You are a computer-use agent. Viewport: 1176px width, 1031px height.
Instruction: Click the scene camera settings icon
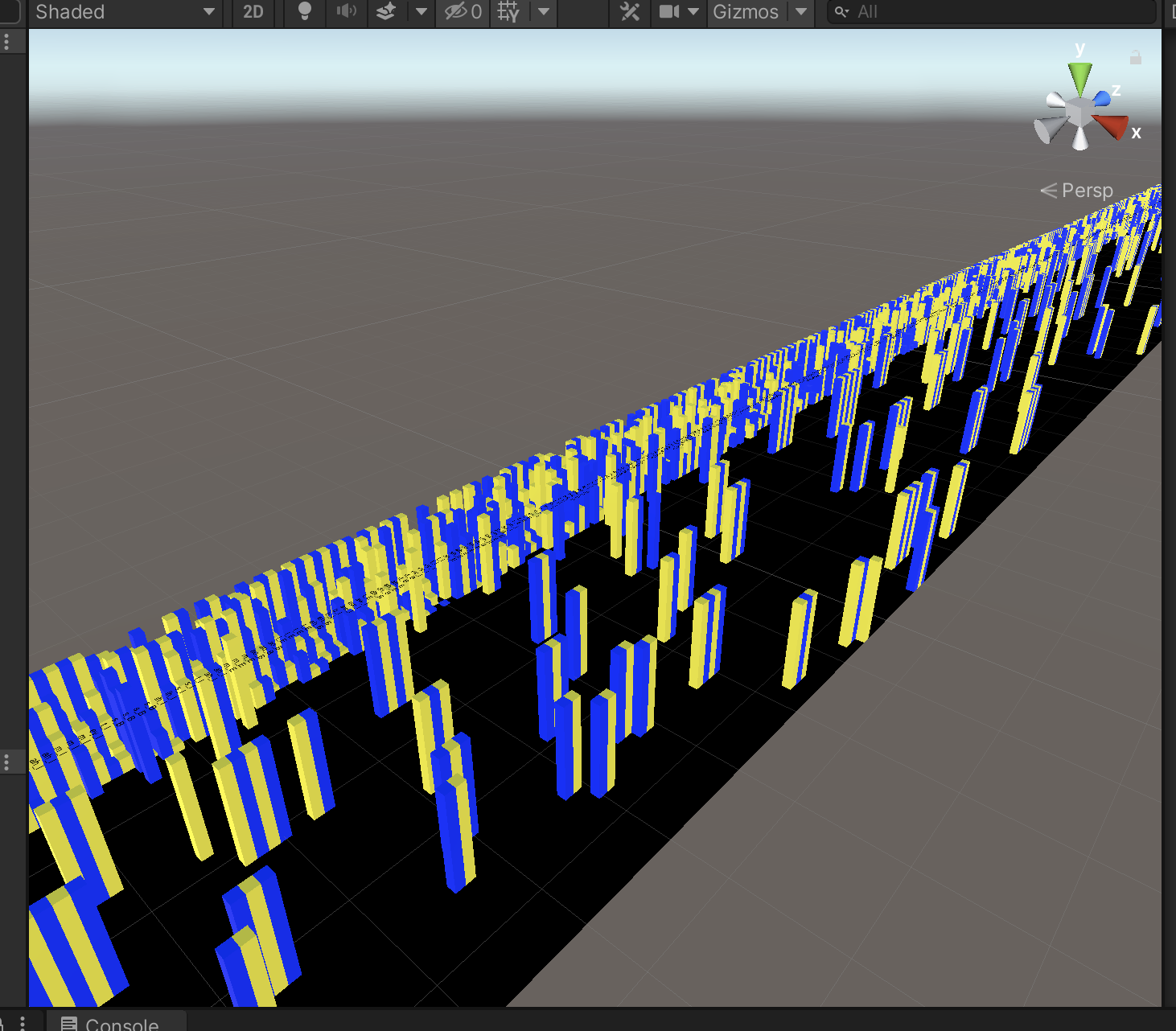pyautogui.click(x=669, y=12)
